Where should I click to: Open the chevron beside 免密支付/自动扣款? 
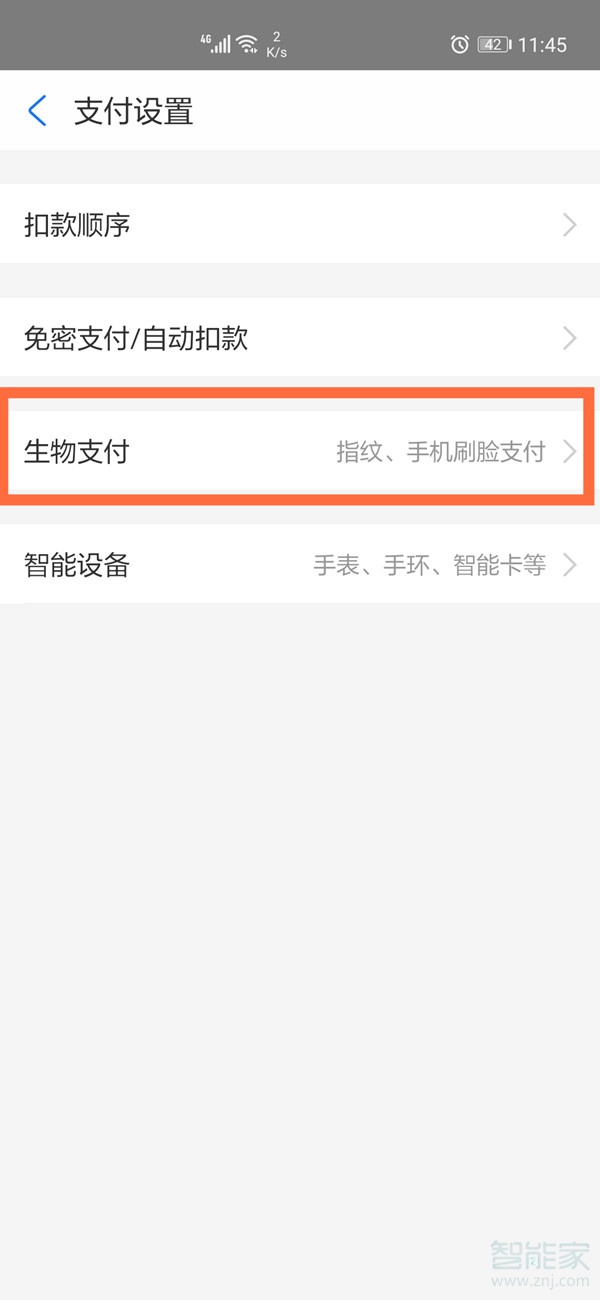coord(570,339)
